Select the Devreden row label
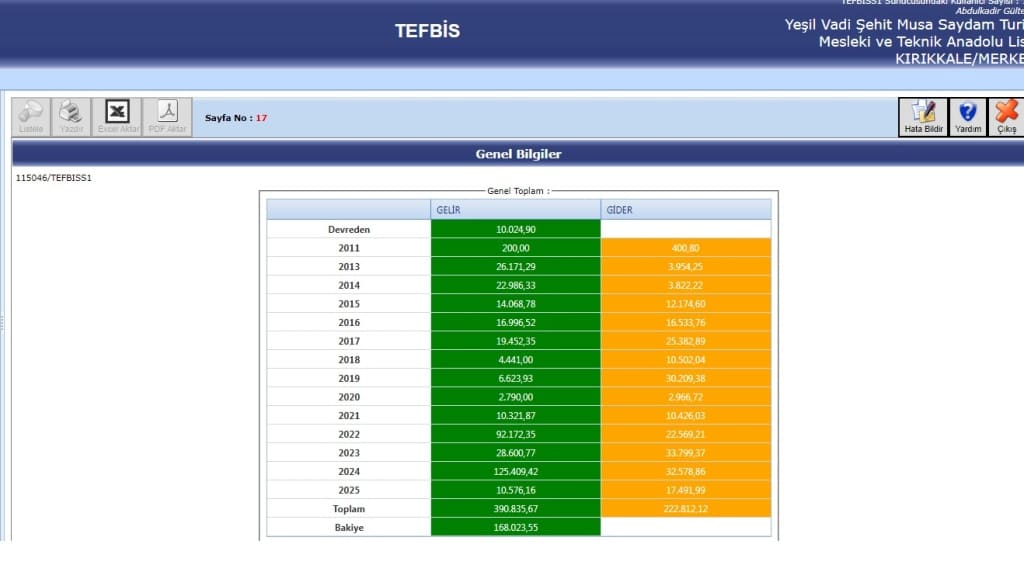1024x565 pixels. [x=349, y=229]
